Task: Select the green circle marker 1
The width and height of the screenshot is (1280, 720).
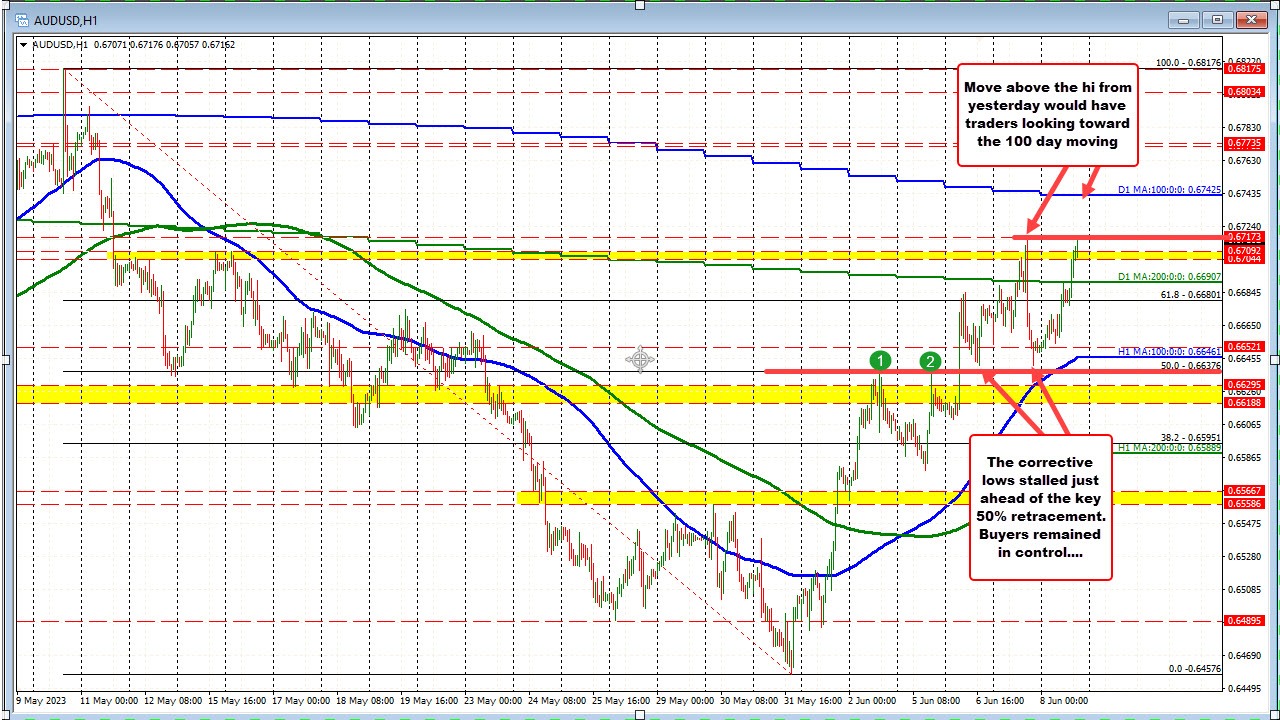Action: [880, 361]
